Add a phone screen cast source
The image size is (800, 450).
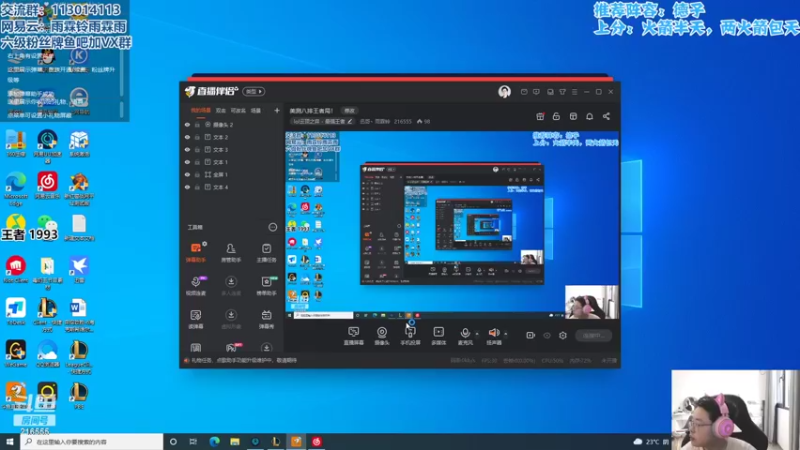tap(410, 336)
